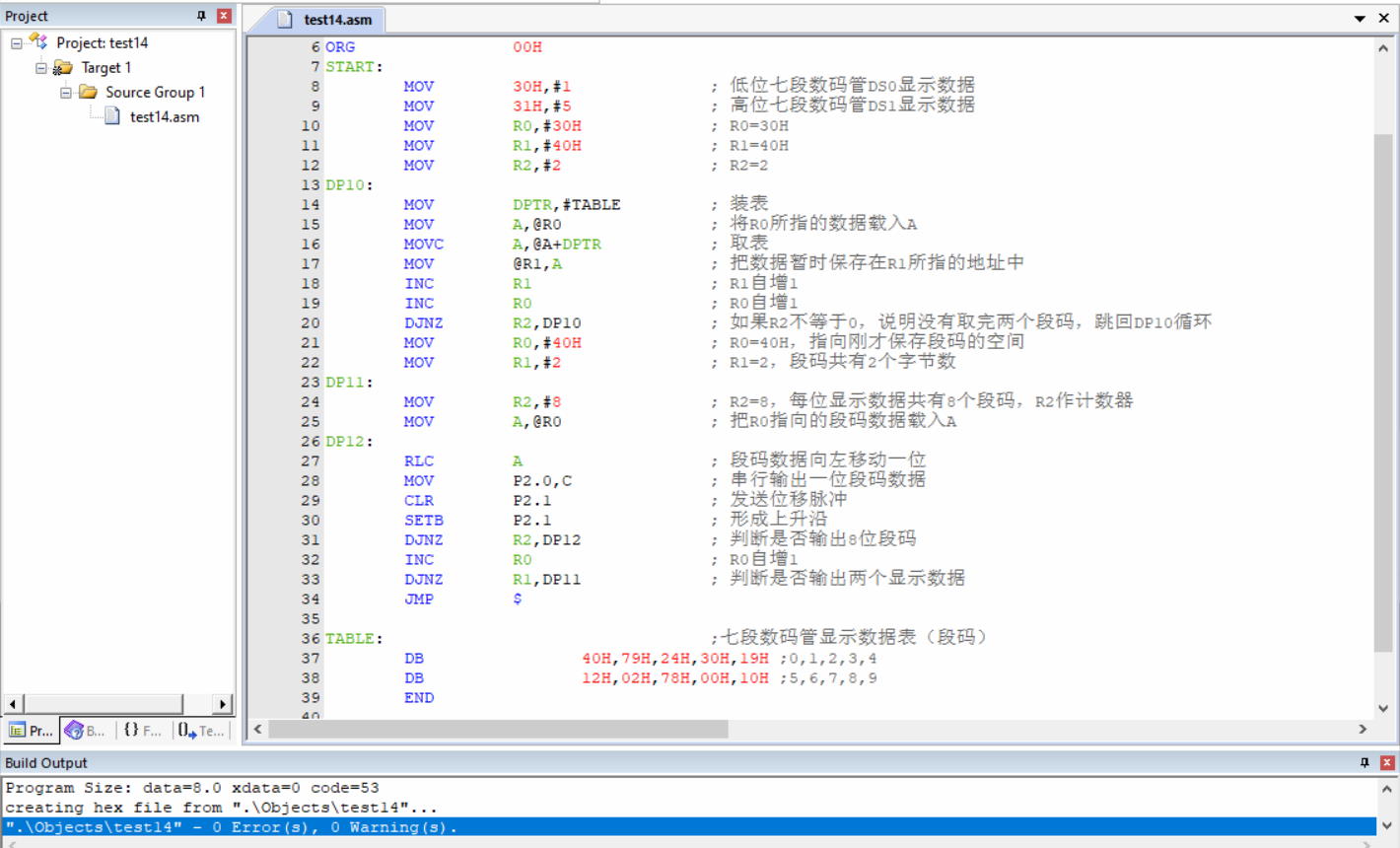Screen dimensions: 1400x848
Task: Click the JMP instruction on line 34
Action: point(419,600)
